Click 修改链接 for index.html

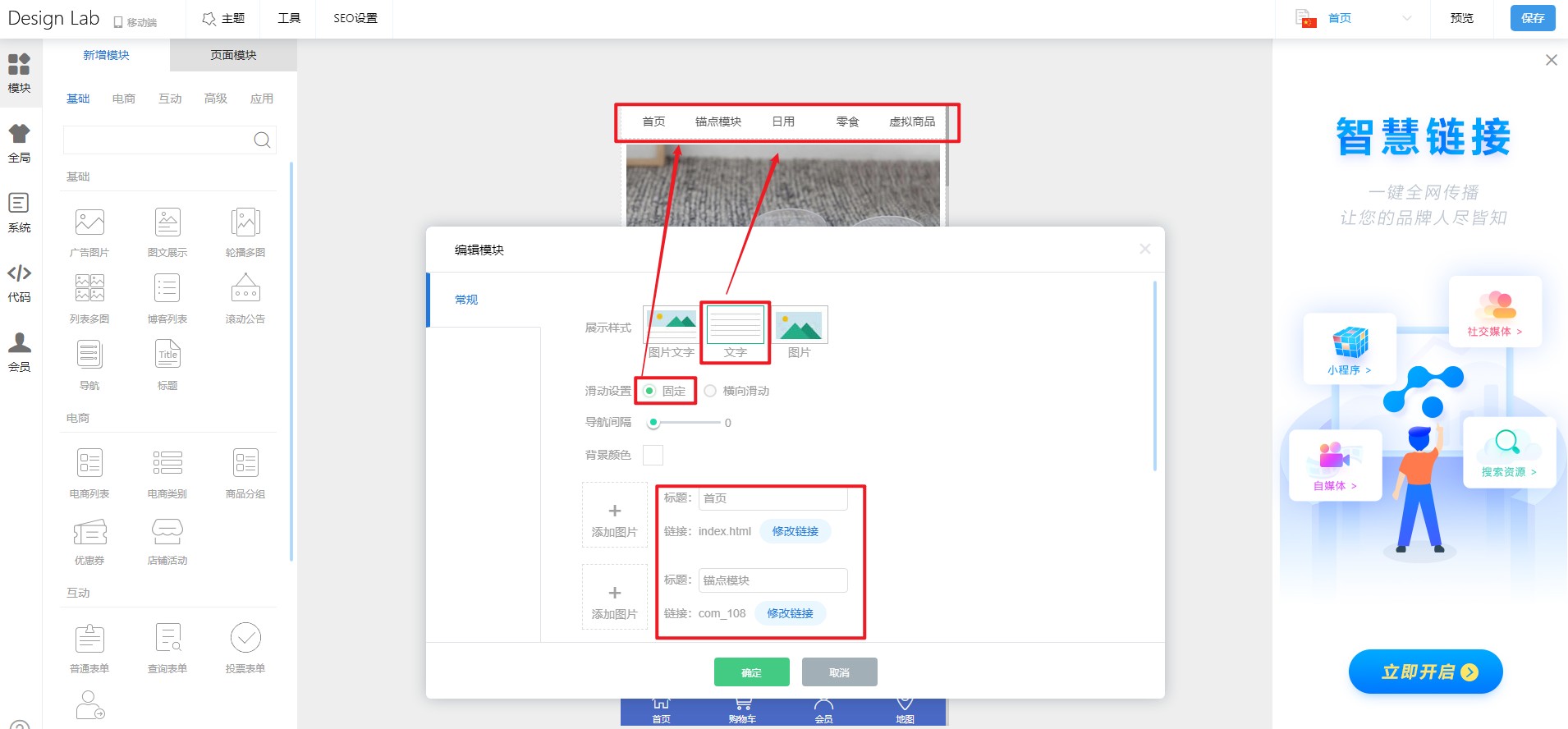pyautogui.click(x=795, y=531)
